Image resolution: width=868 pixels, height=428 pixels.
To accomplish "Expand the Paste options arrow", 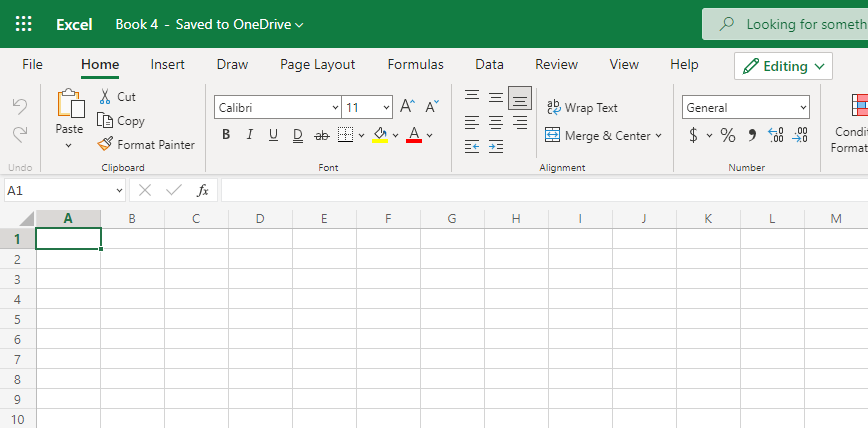I will [x=69, y=146].
